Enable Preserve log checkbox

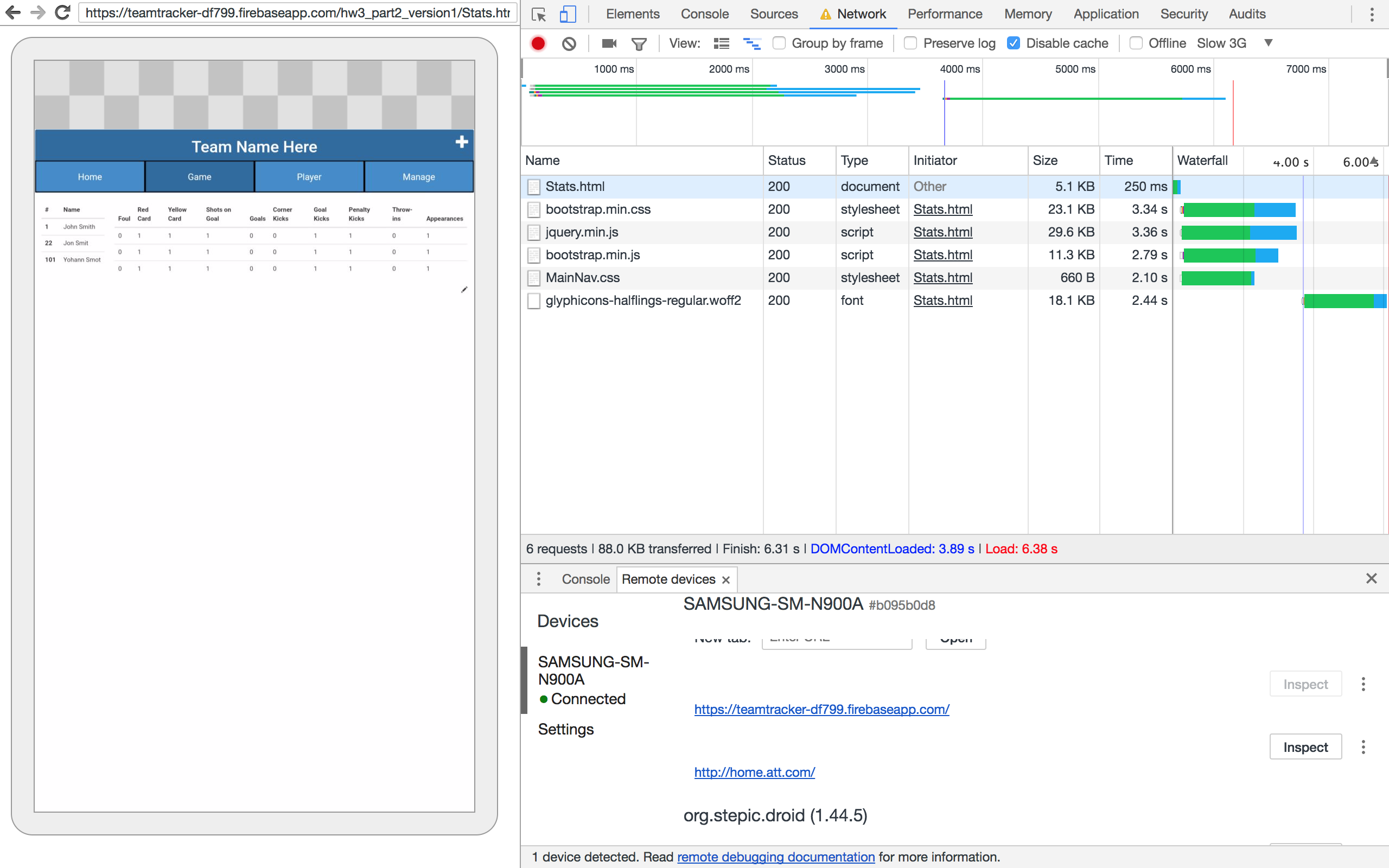(910, 43)
